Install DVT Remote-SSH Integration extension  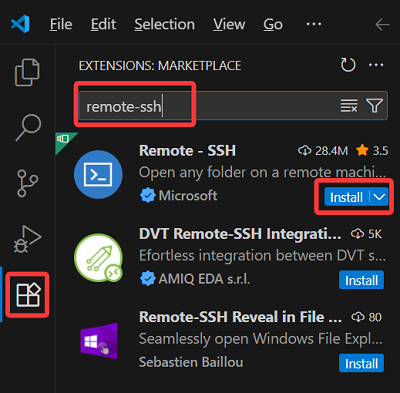point(361,280)
